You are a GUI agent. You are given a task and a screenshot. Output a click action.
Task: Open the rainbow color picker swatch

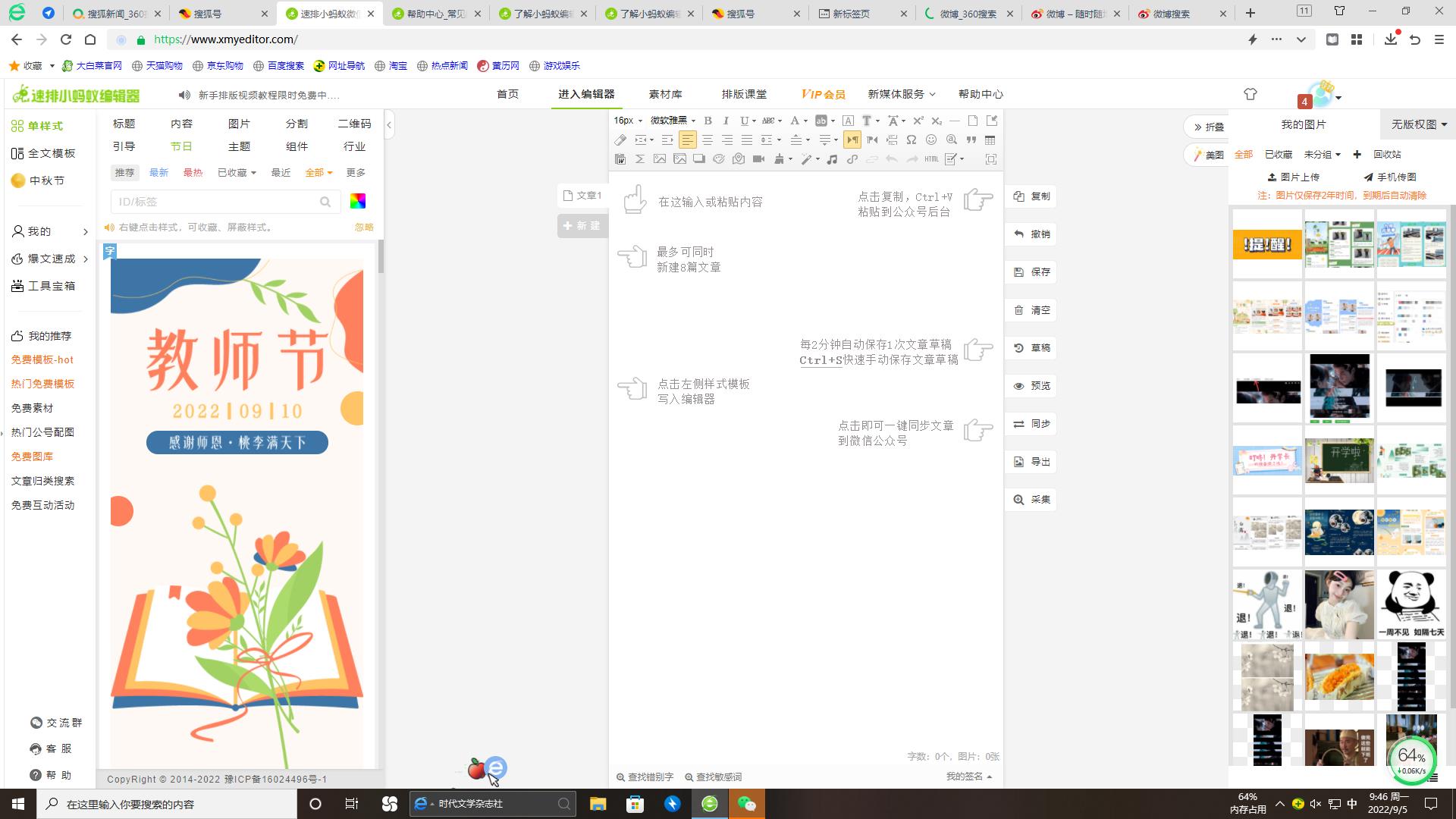[x=357, y=201]
